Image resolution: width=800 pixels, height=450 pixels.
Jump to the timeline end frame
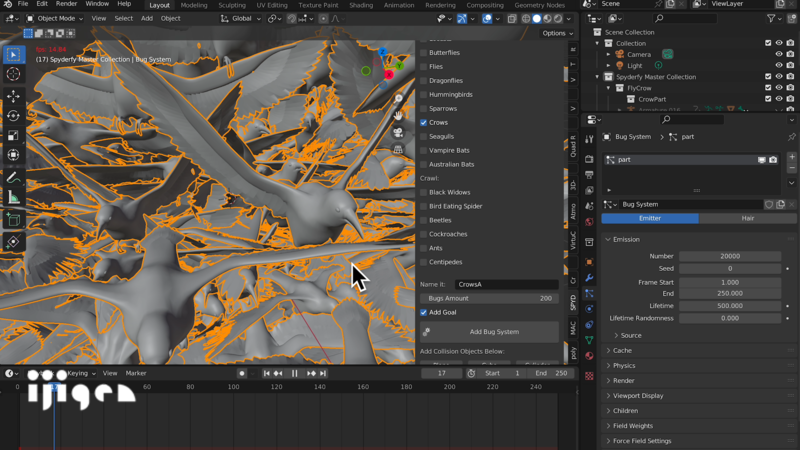[323, 373]
